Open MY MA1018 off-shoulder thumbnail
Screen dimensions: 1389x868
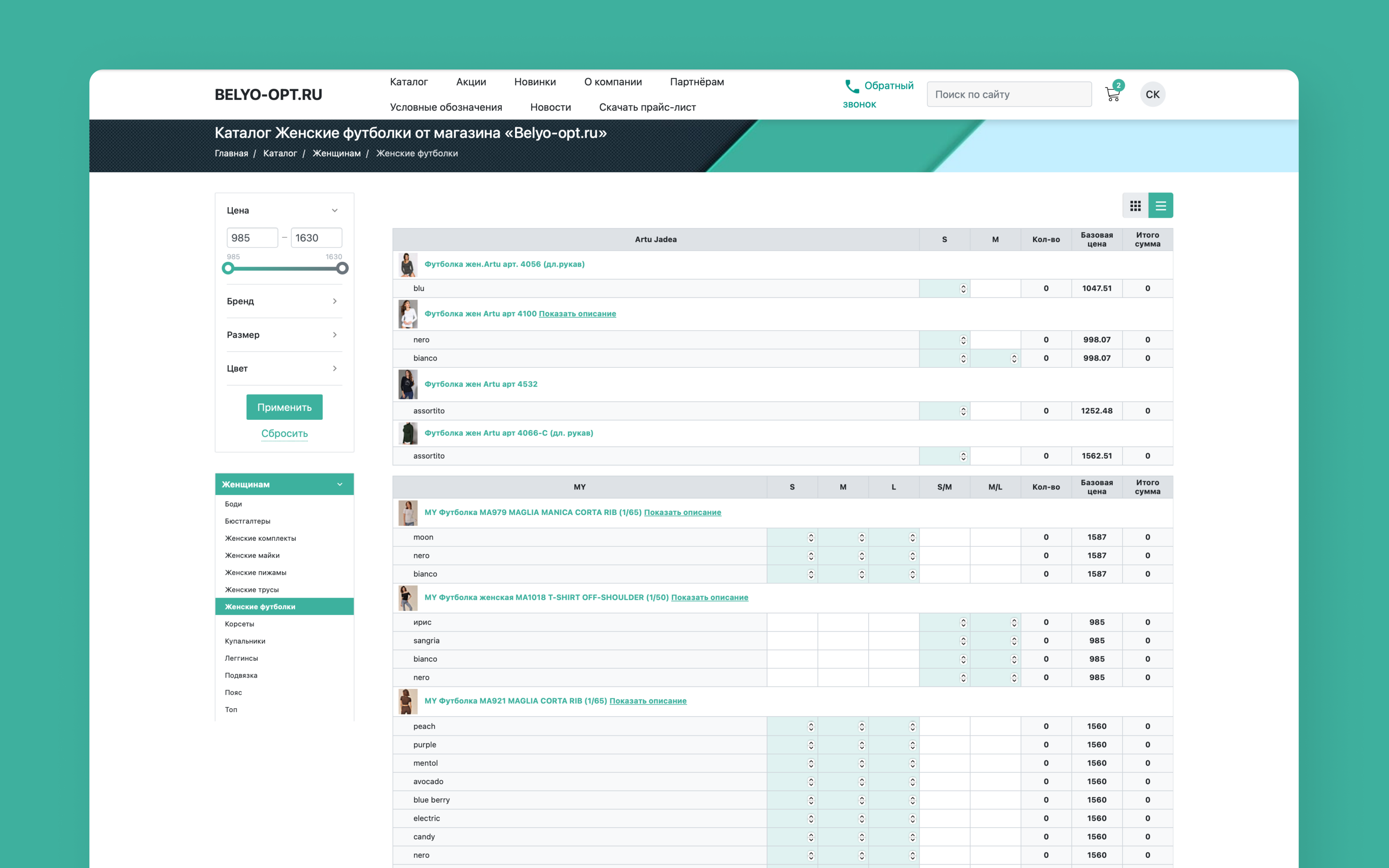pos(408,597)
